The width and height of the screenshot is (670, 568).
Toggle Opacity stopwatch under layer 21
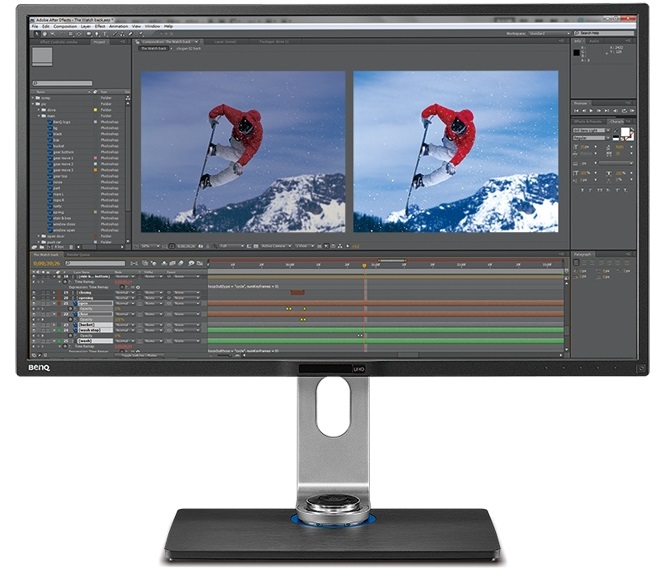[x=70, y=309]
